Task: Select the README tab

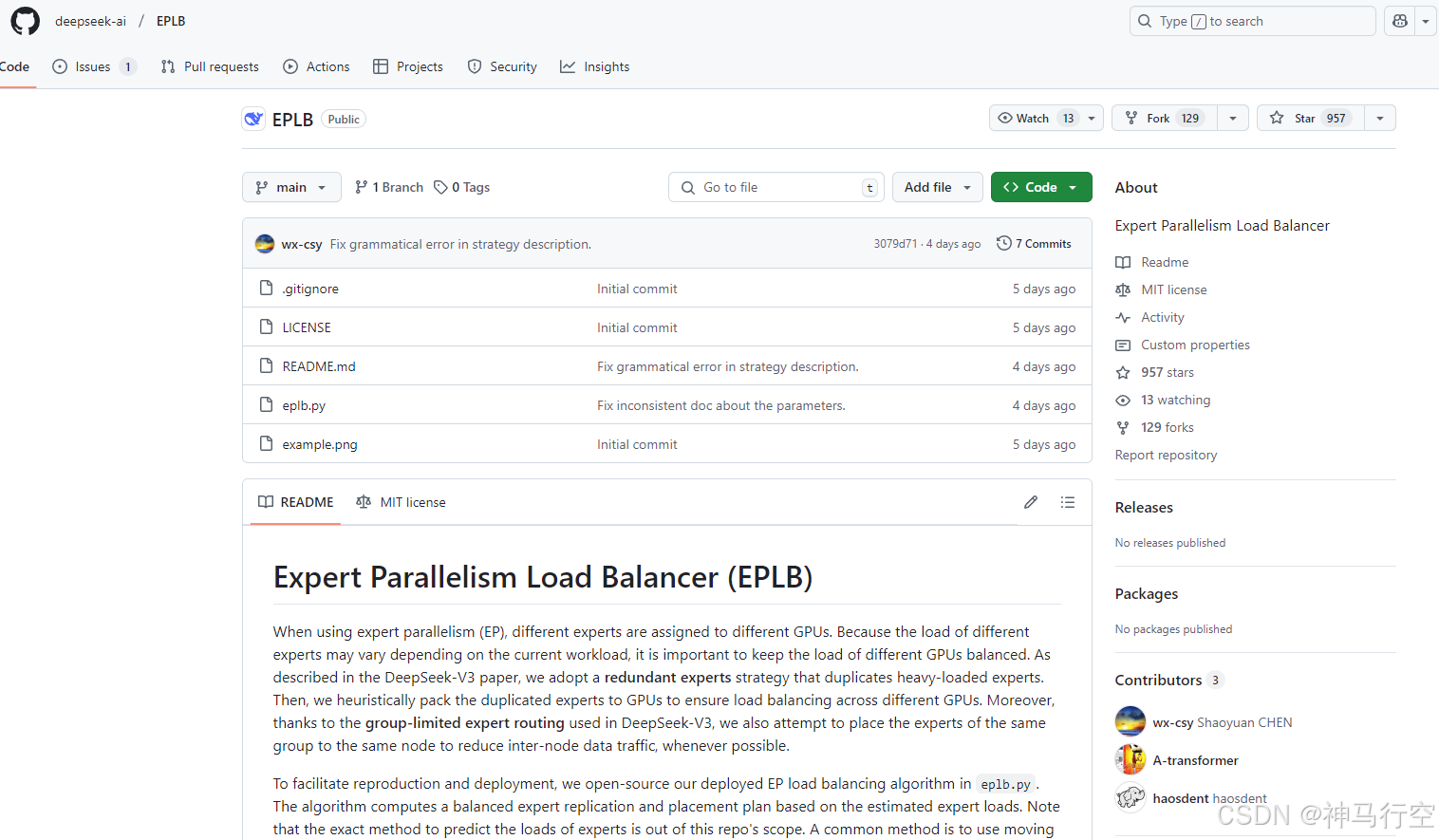Action: click(x=296, y=502)
